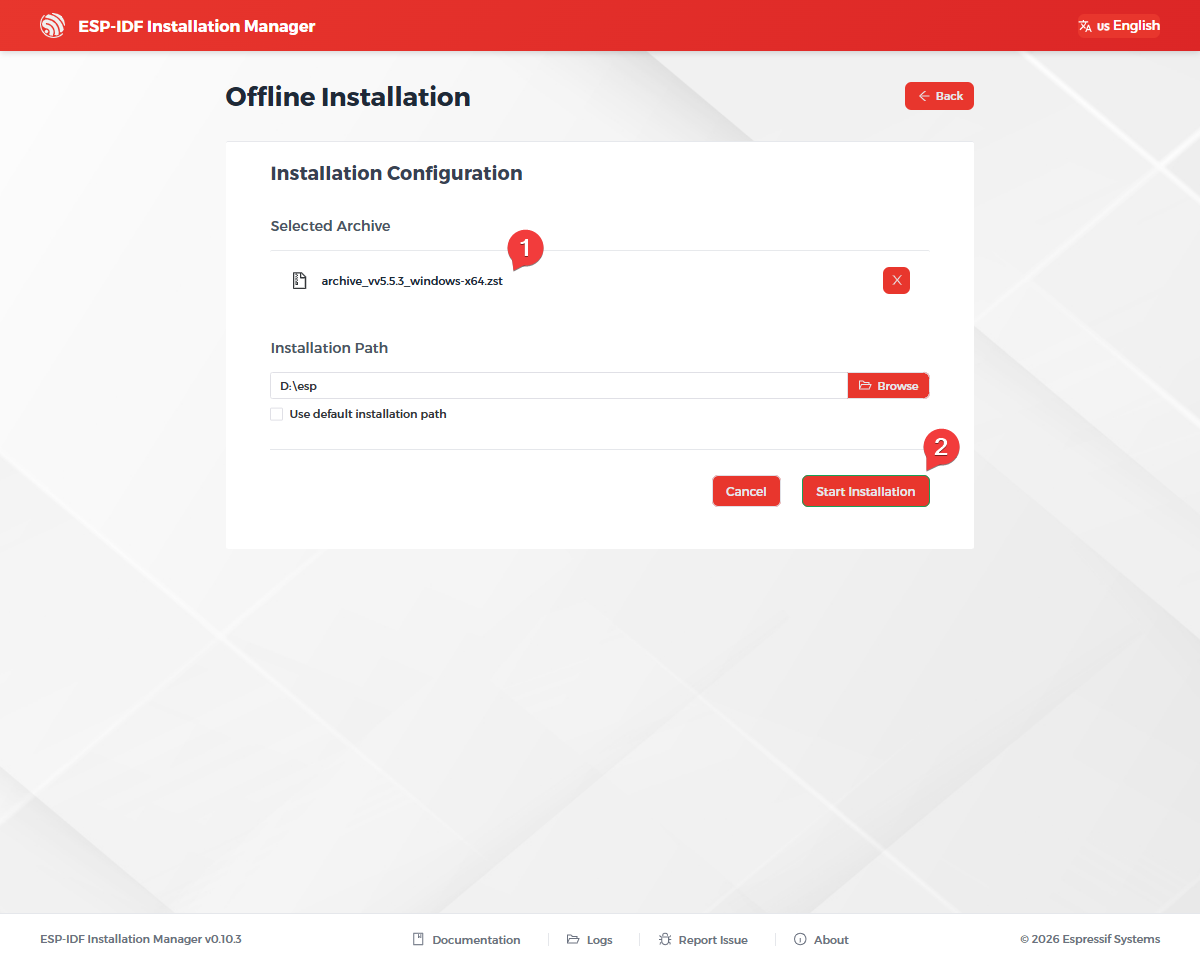Remove the selected archive with the X button
Screen dimensions: 1200x964
(x=896, y=281)
